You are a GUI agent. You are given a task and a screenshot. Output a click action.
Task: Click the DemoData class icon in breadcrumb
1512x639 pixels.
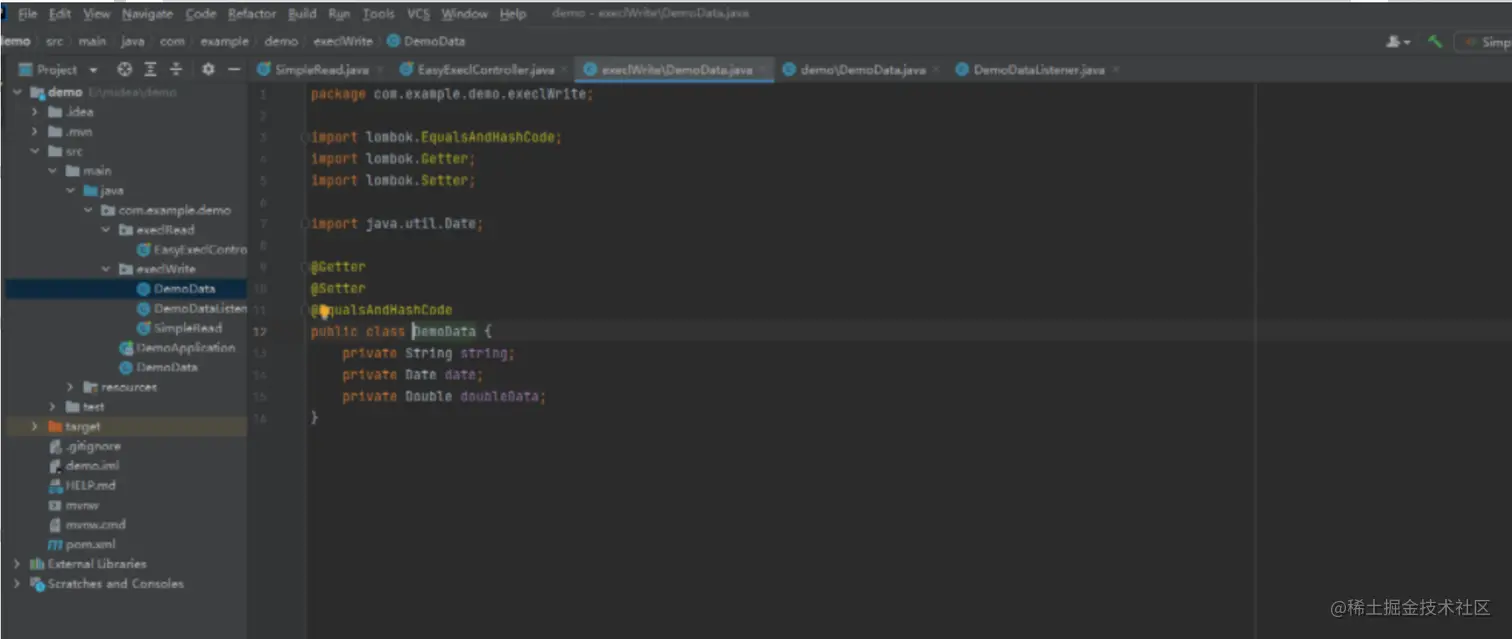[393, 41]
